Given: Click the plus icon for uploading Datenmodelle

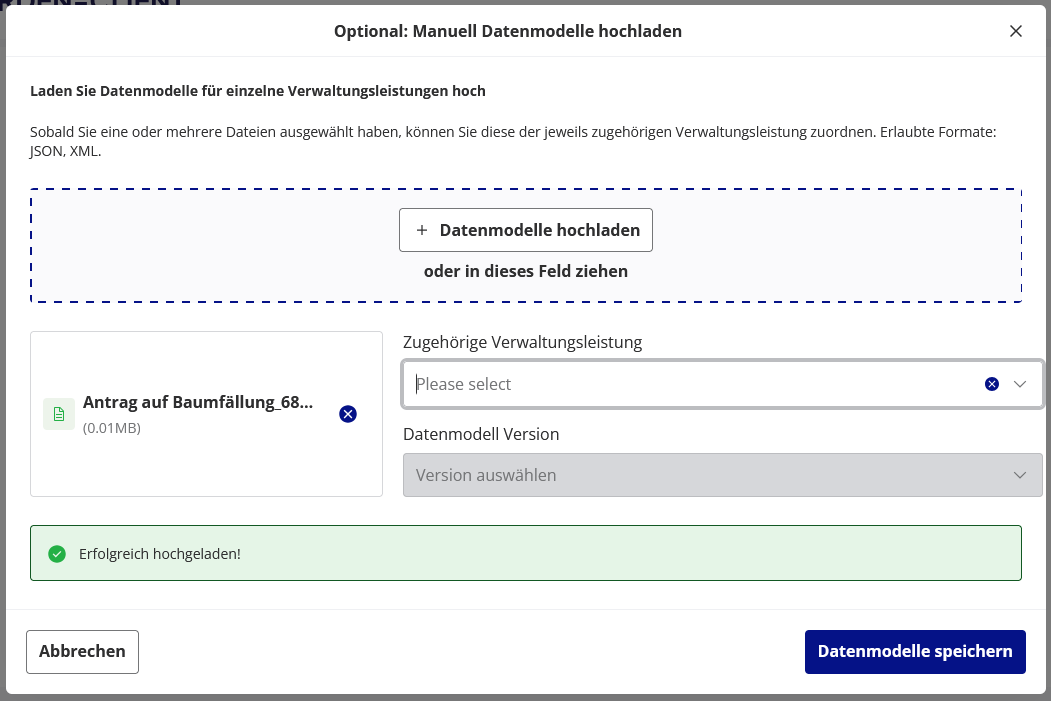Looking at the screenshot, I should point(422,230).
